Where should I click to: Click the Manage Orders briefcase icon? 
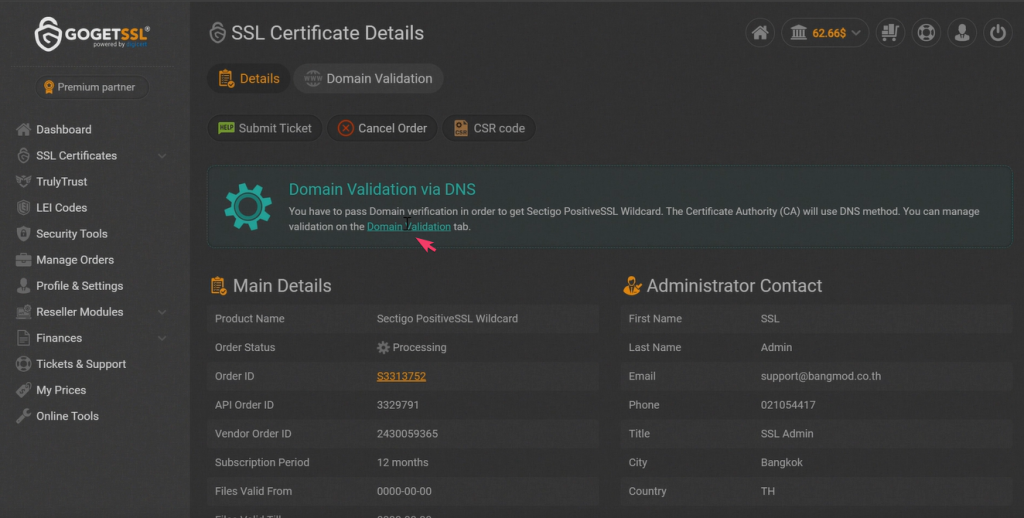pyautogui.click(x=24, y=260)
